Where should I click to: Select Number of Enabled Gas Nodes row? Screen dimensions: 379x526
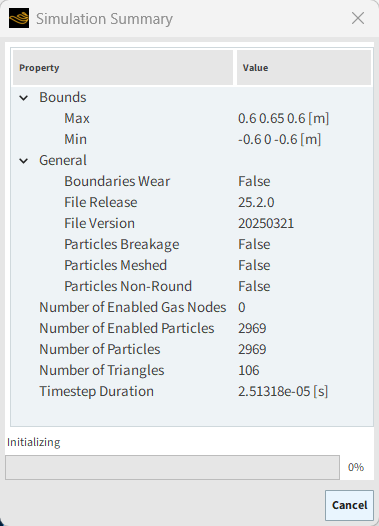click(192, 307)
